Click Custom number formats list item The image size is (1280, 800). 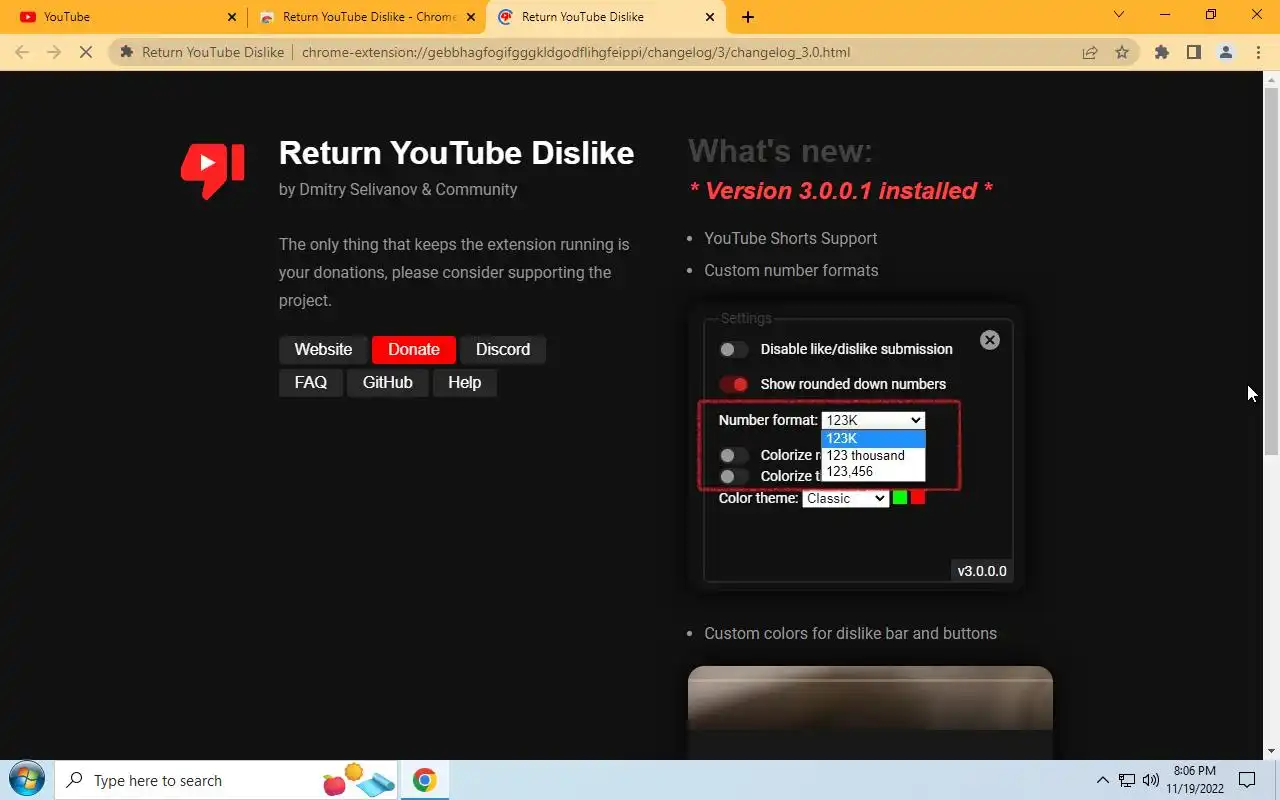[x=791, y=270]
